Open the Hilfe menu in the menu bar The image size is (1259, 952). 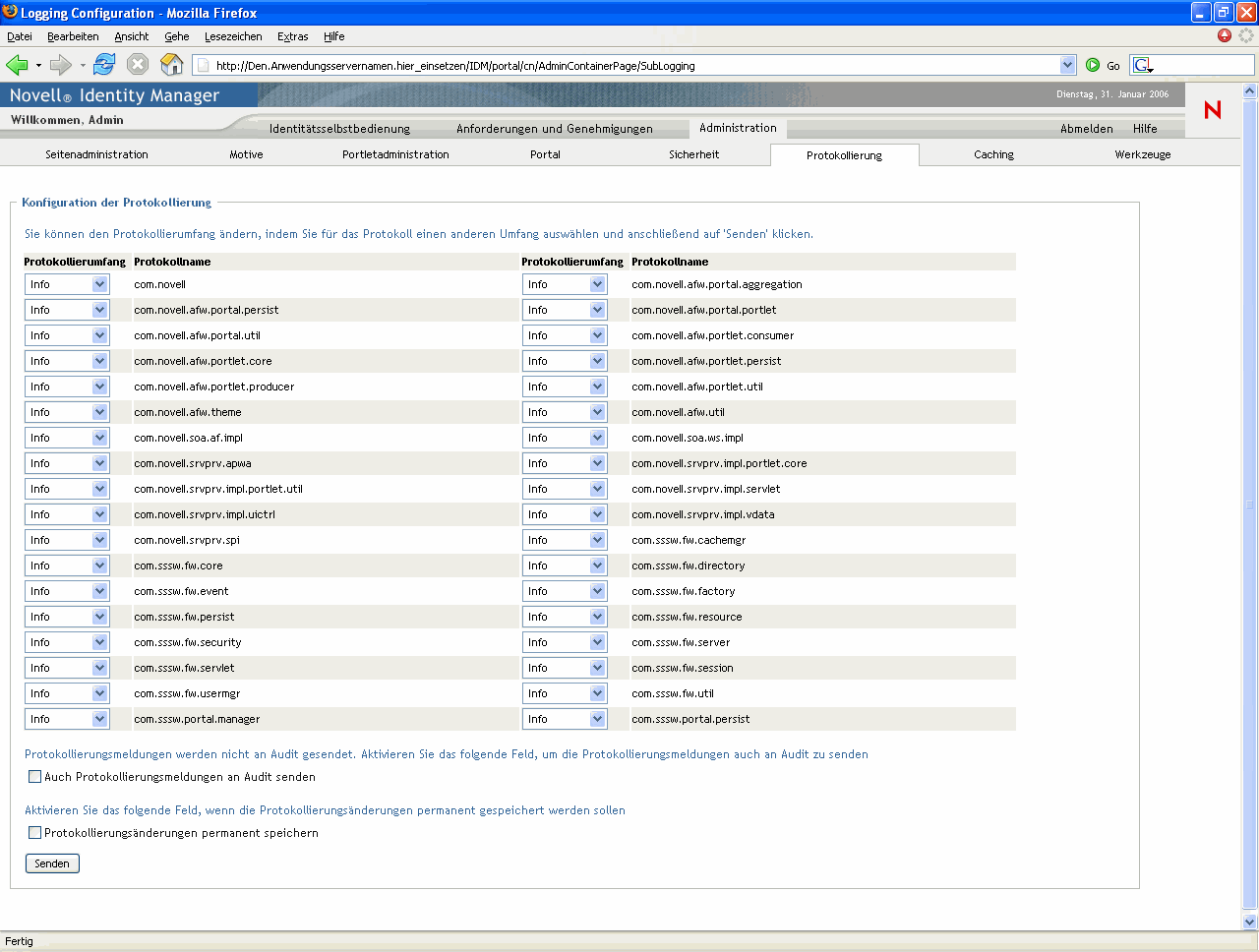334,36
